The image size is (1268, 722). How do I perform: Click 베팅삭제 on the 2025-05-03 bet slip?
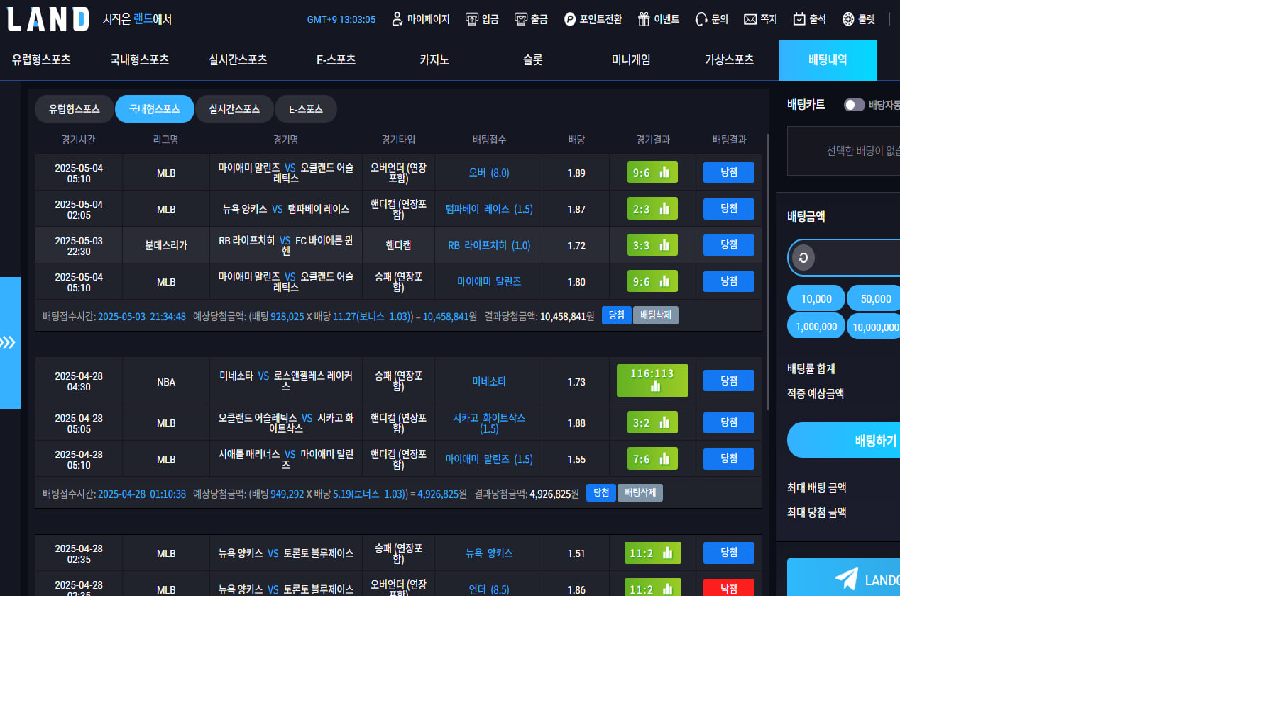tap(657, 315)
